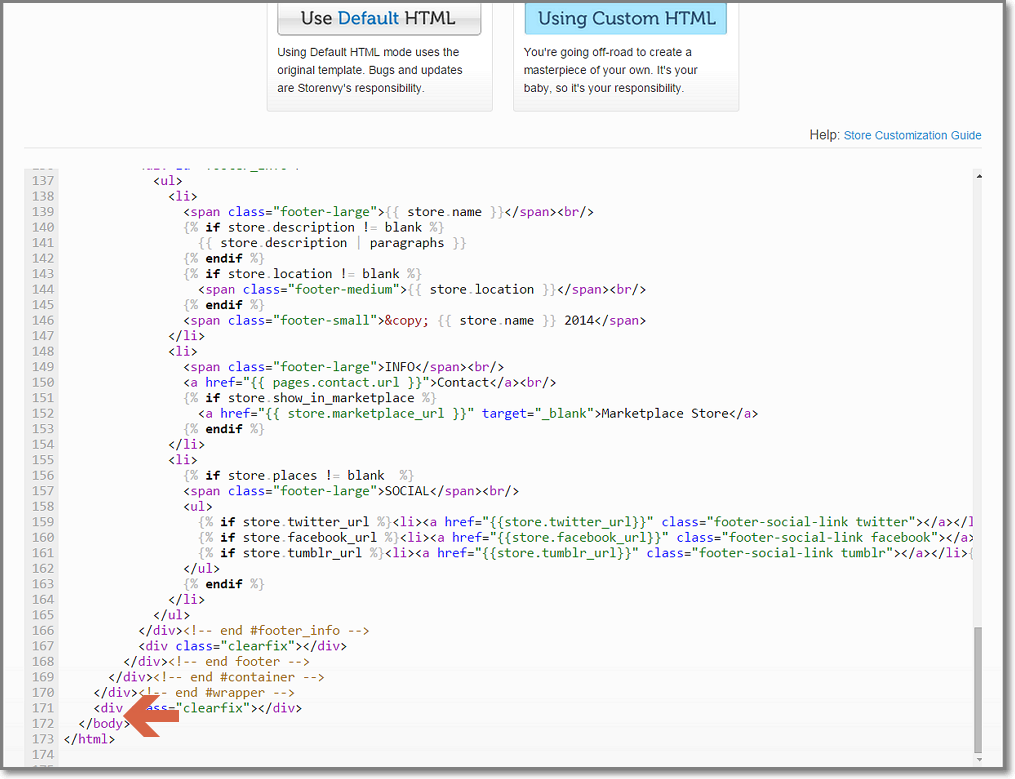The height and width of the screenshot is (779, 1015).
Task: Select the Using Custom HTML mode
Action: (625, 18)
